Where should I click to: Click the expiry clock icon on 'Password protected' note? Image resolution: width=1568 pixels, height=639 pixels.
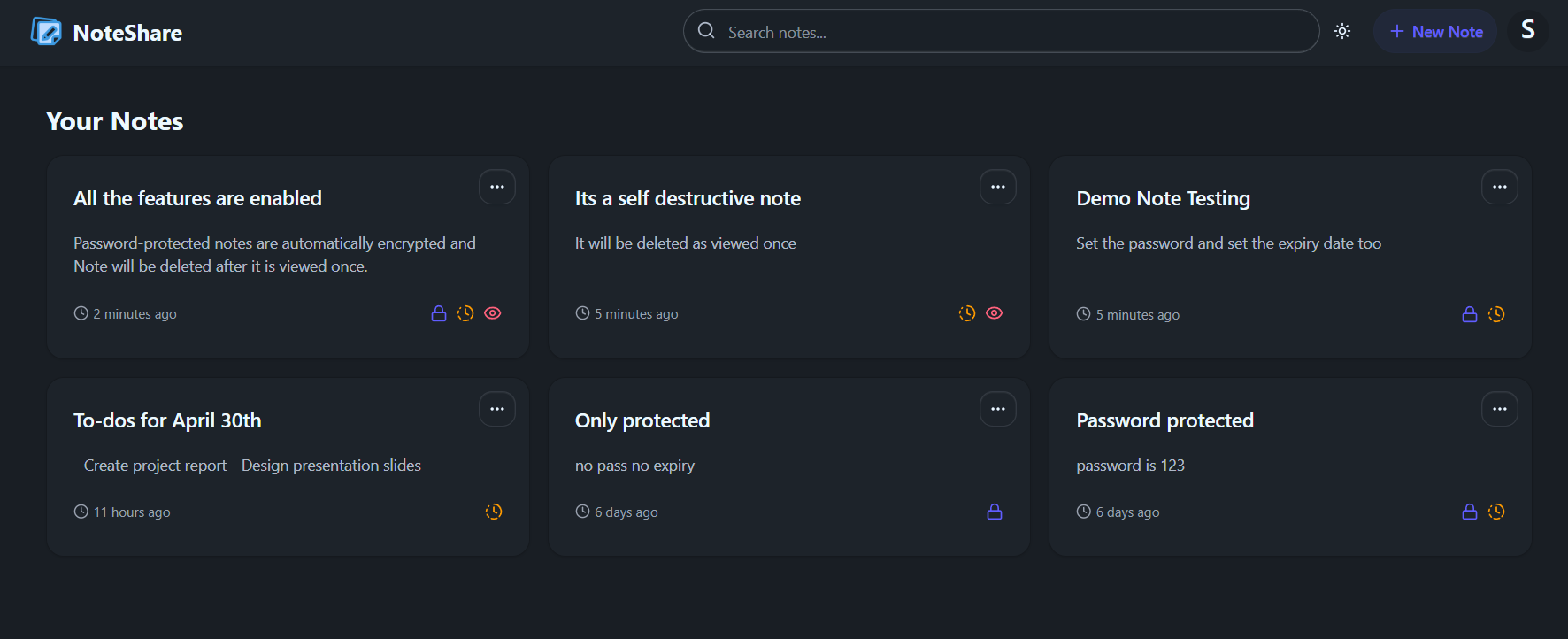pyautogui.click(x=1496, y=512)
